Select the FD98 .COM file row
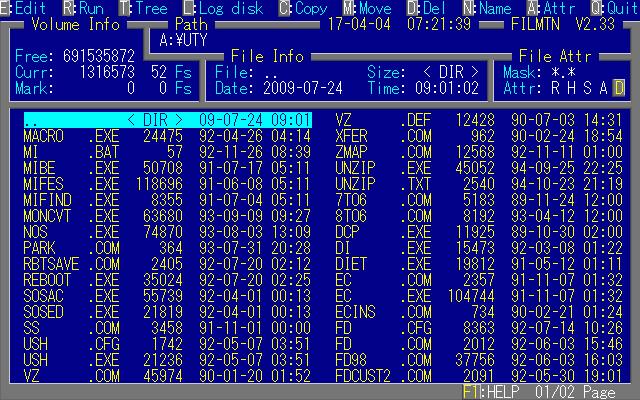 click(480, 360)
